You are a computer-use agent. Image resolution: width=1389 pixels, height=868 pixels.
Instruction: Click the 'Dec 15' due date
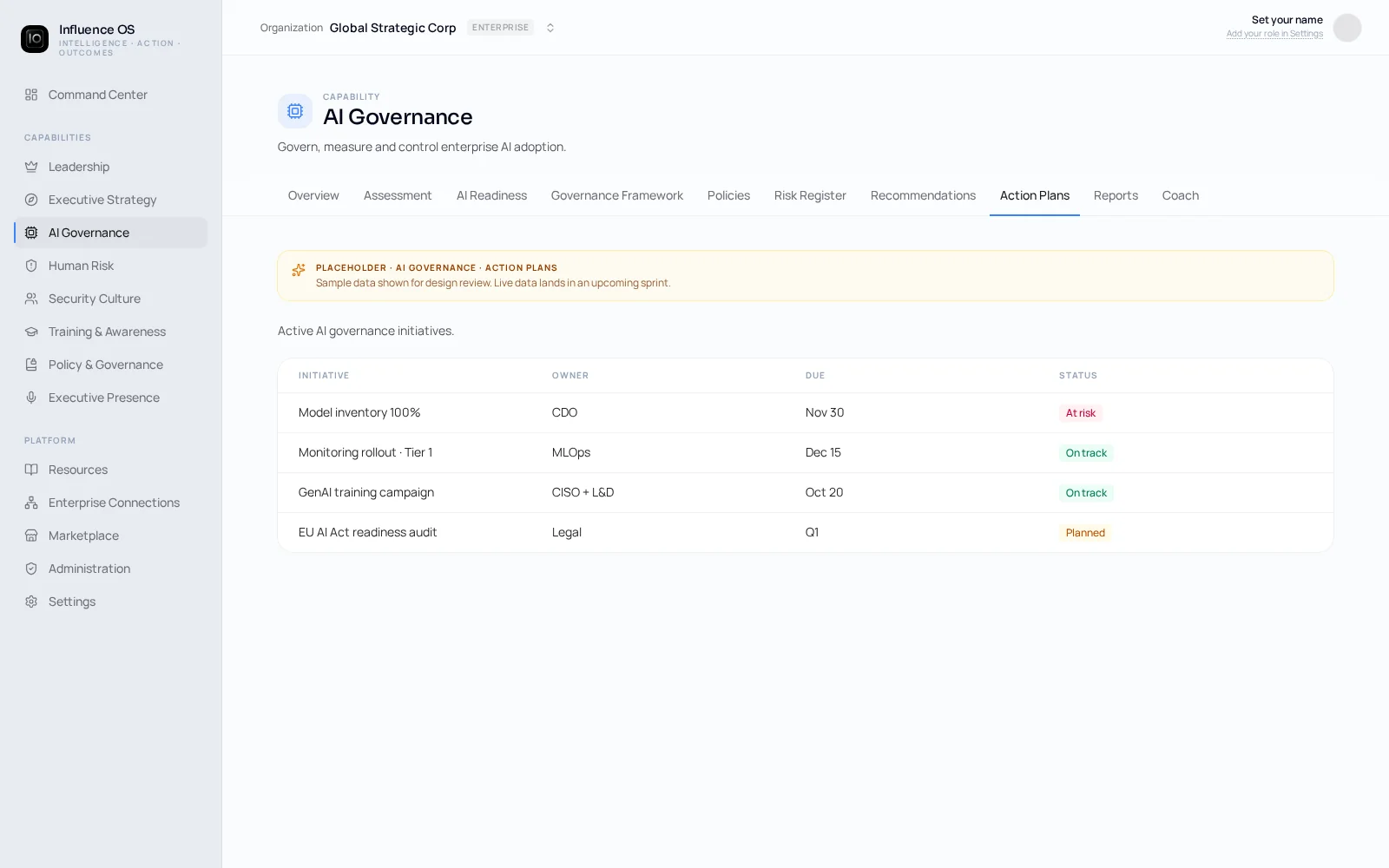[823, 452]
